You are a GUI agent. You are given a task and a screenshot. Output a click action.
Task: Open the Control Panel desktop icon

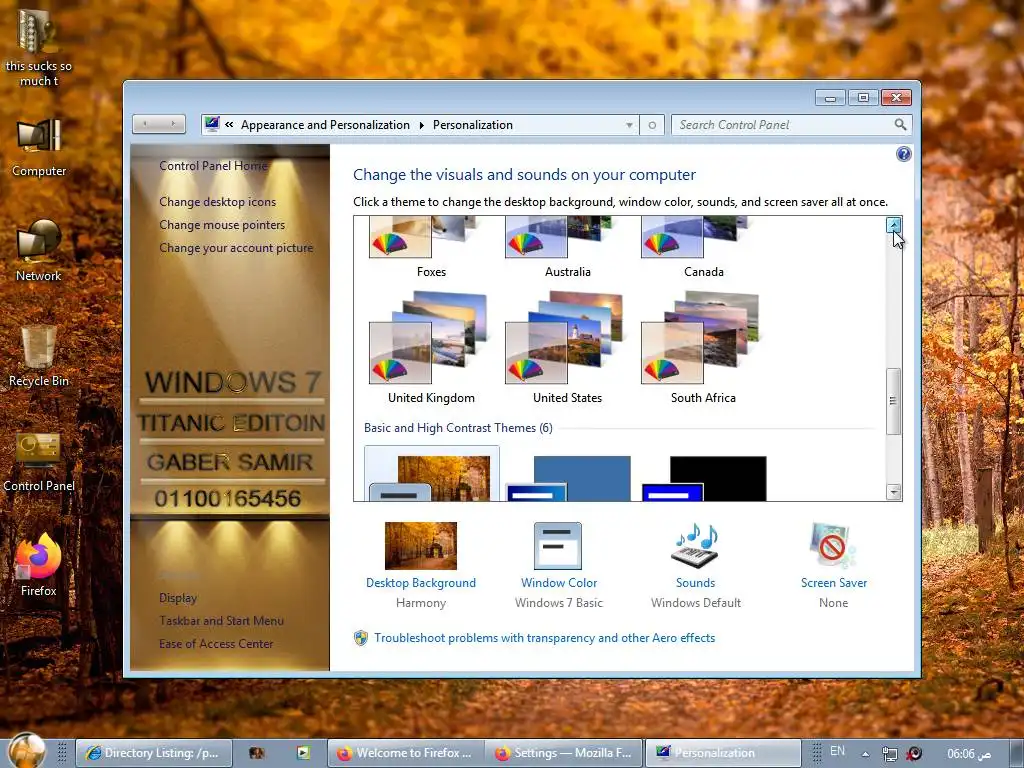[39, 462]
